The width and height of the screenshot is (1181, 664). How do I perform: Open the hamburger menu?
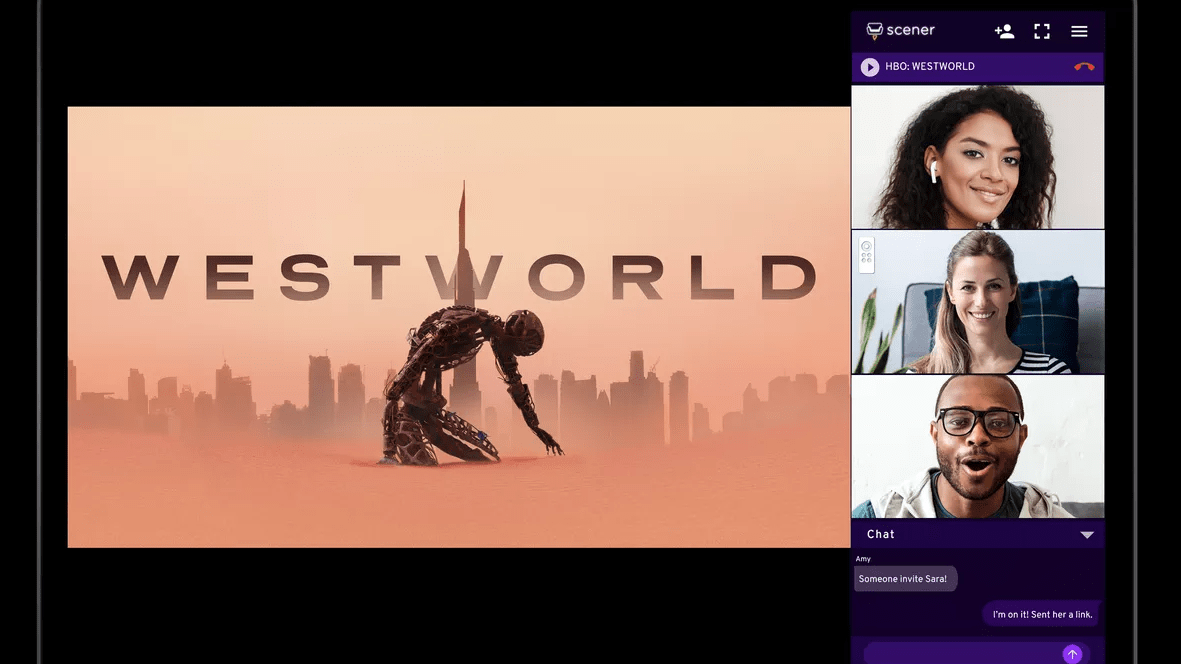[x=1079, y=31]
